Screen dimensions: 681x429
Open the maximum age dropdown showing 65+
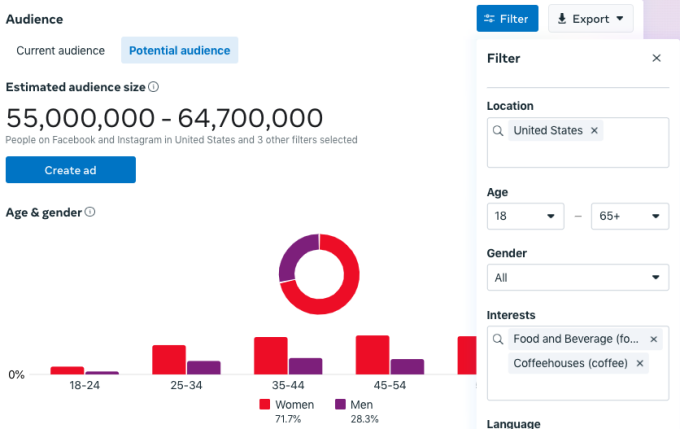coord(630,216)
